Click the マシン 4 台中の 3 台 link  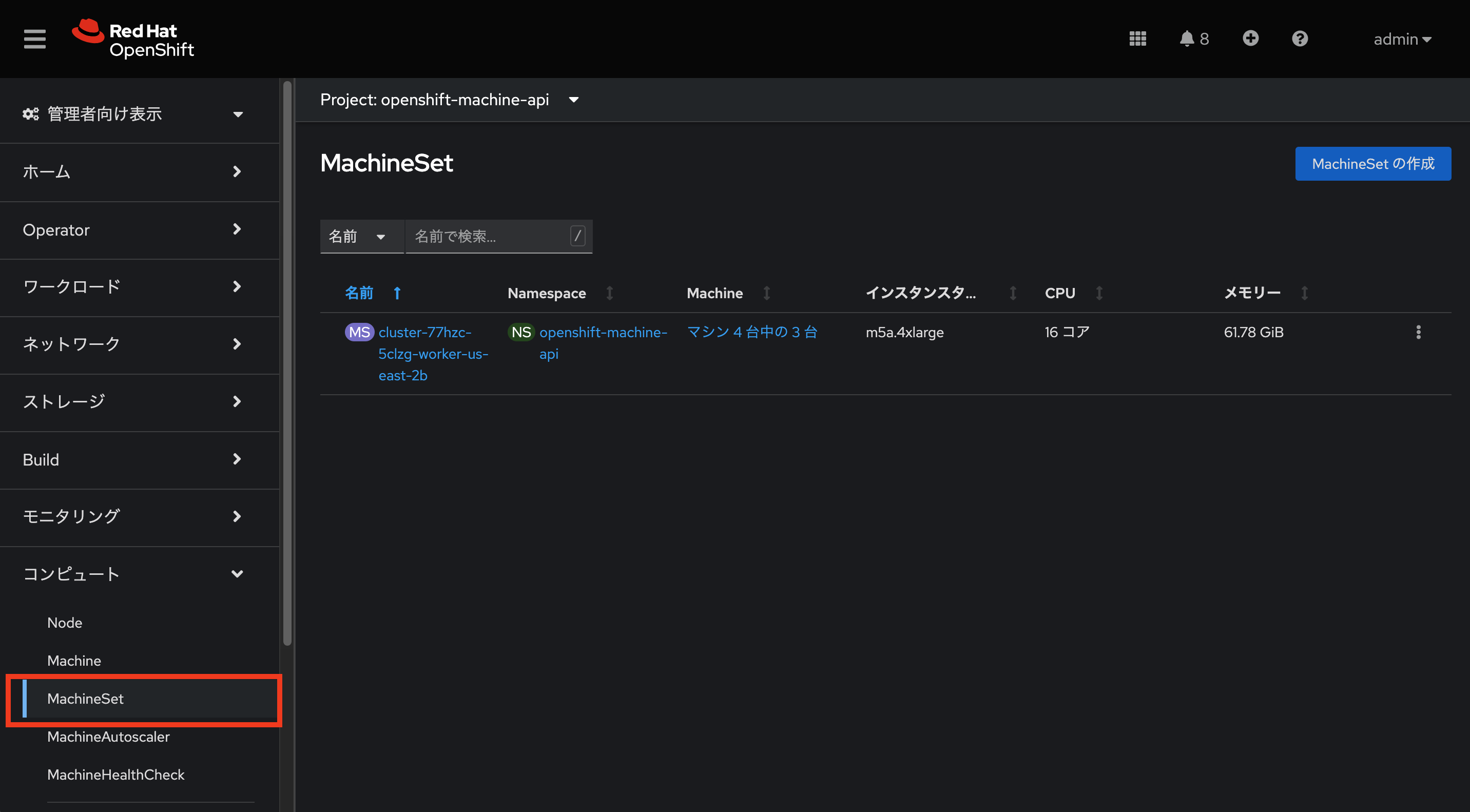(752, 332)
